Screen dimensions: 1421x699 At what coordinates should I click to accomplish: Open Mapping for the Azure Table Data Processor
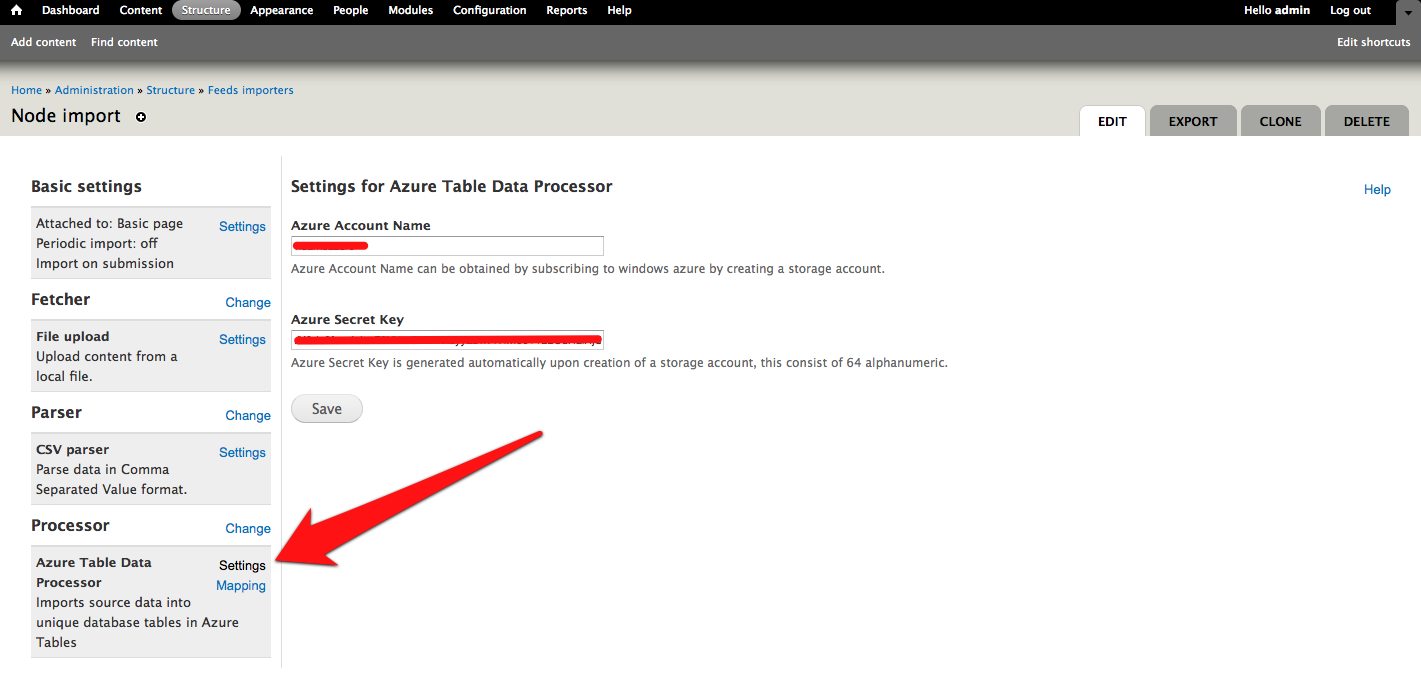tap(240, 586)
